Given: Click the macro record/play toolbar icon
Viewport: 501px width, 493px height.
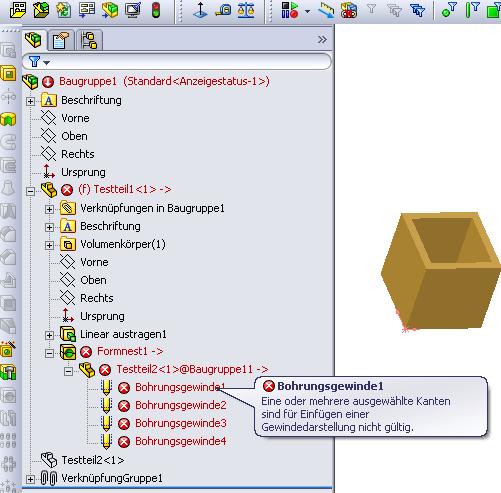Looking at the screenshot, I should tap(290, 10).
